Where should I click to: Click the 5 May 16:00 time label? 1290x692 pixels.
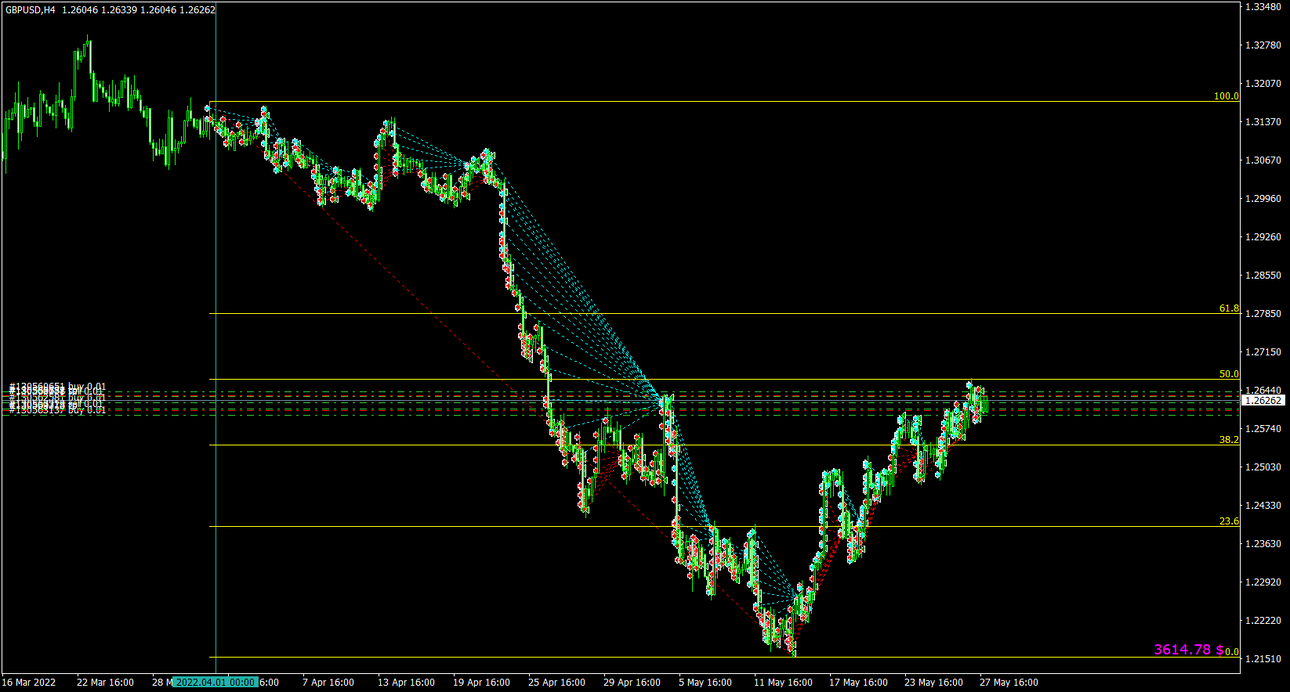coord(708,682)
